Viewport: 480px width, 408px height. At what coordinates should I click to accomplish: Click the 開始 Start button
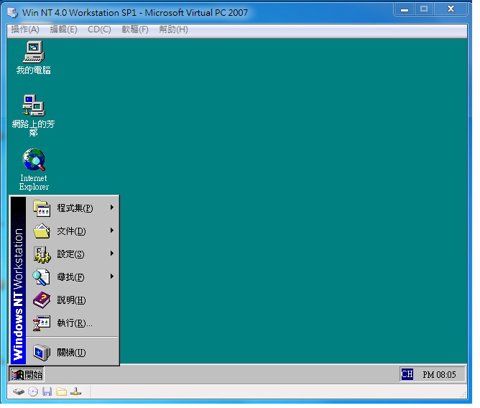26,375
